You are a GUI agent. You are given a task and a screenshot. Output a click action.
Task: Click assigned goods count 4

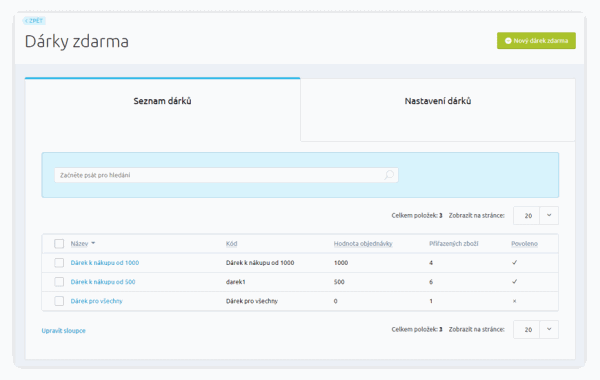[x=431, y=263]
